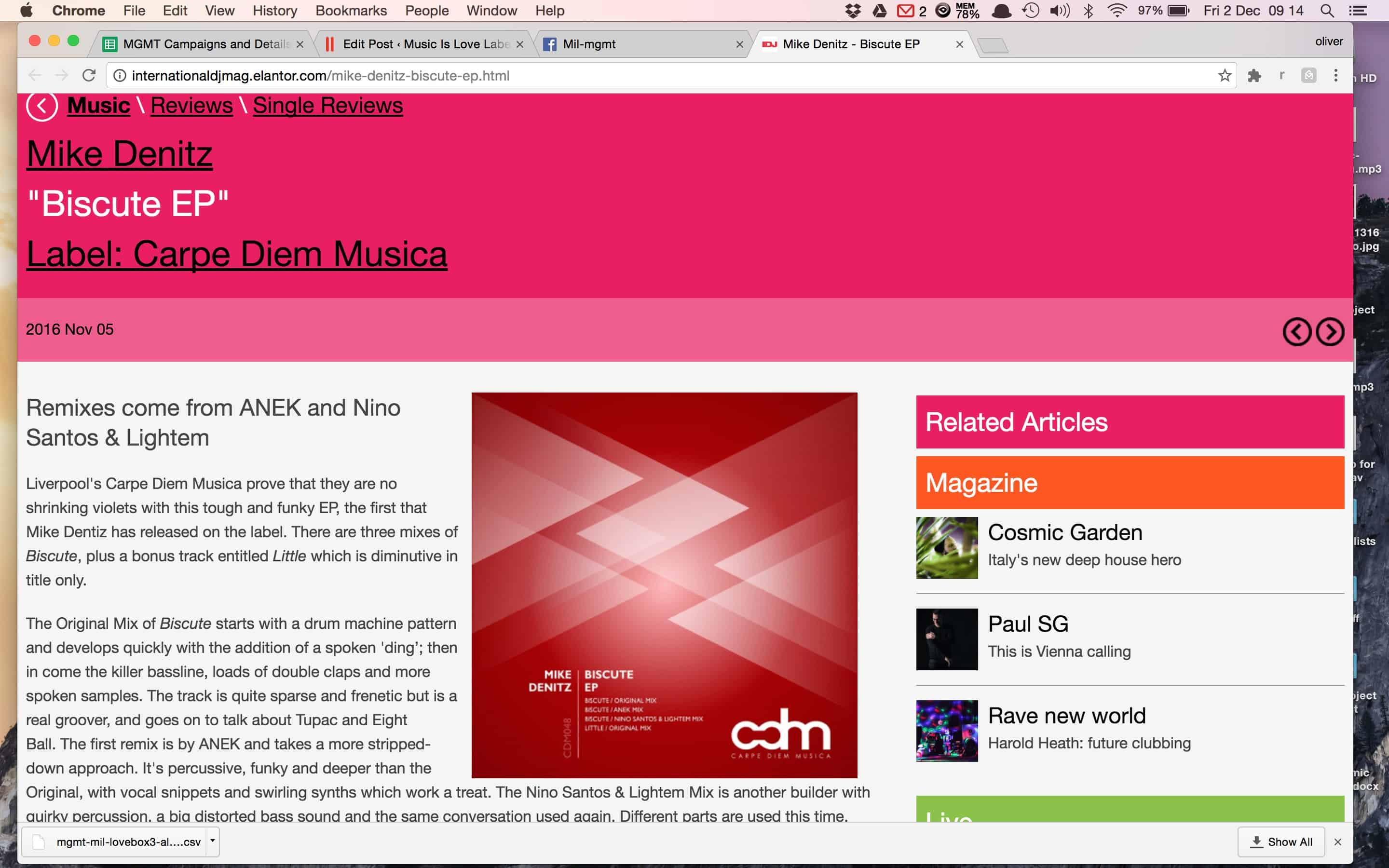Screen dimensions: 1389x868
Task: Click the back navigation arrow in Chrome
Action: pyautogui.click(x=35, y=75)
